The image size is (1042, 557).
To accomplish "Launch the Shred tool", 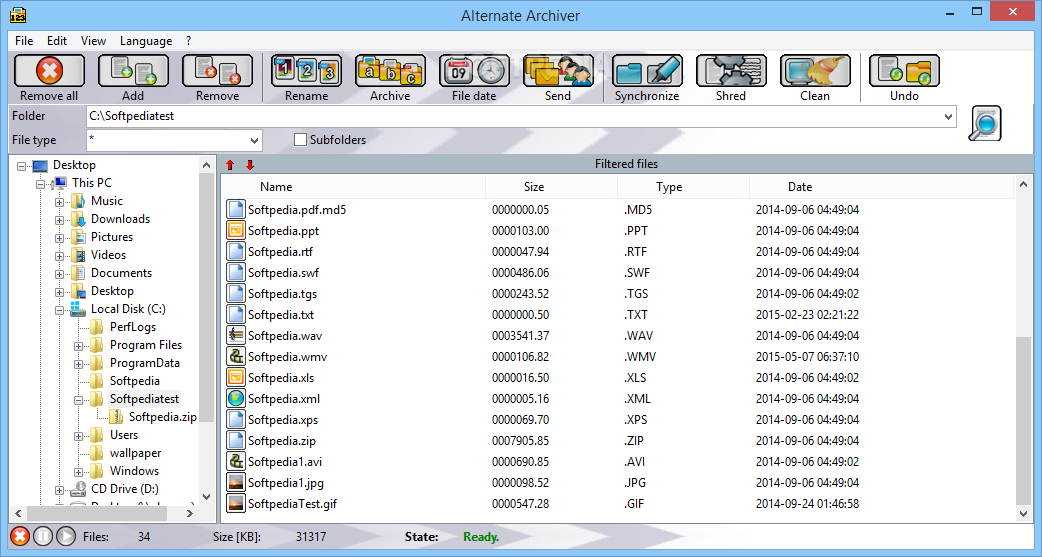I will [x=731, y=70].
